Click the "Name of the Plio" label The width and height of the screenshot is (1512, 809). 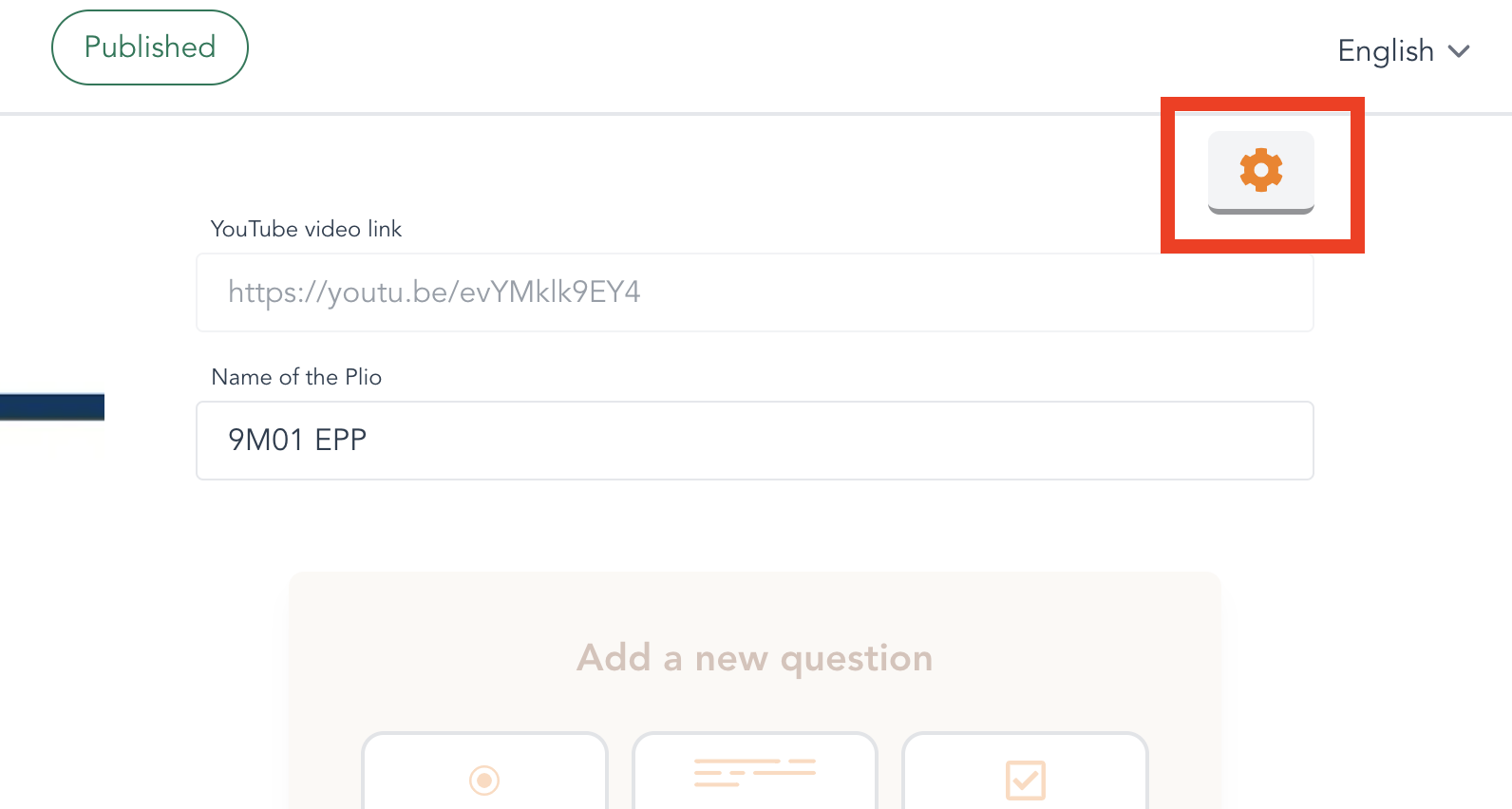pos(296,377)
